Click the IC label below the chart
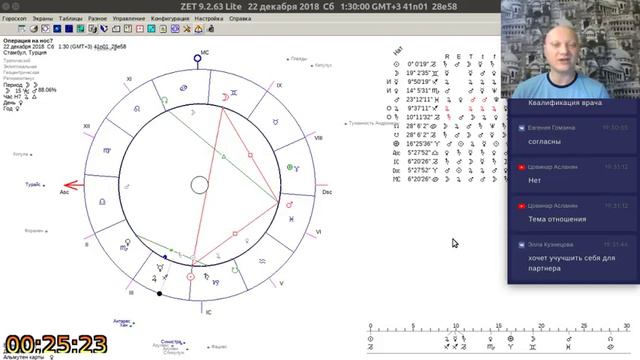Viewport: 640px width, 360px height. click(209, 312)
